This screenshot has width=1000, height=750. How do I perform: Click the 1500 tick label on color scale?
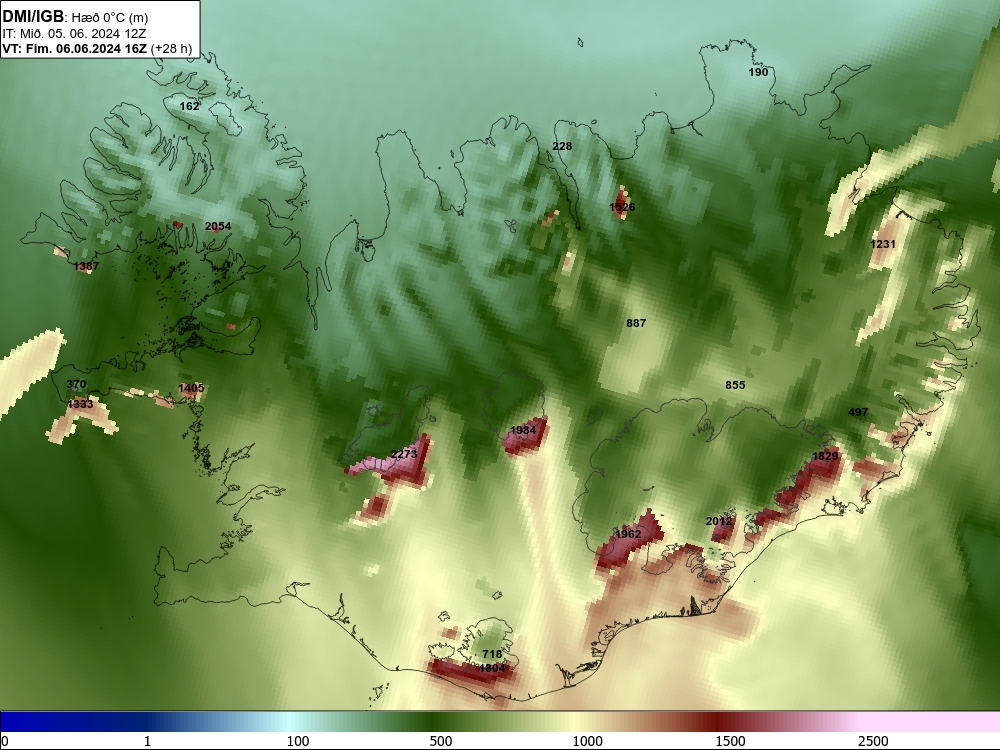[730, 741]
